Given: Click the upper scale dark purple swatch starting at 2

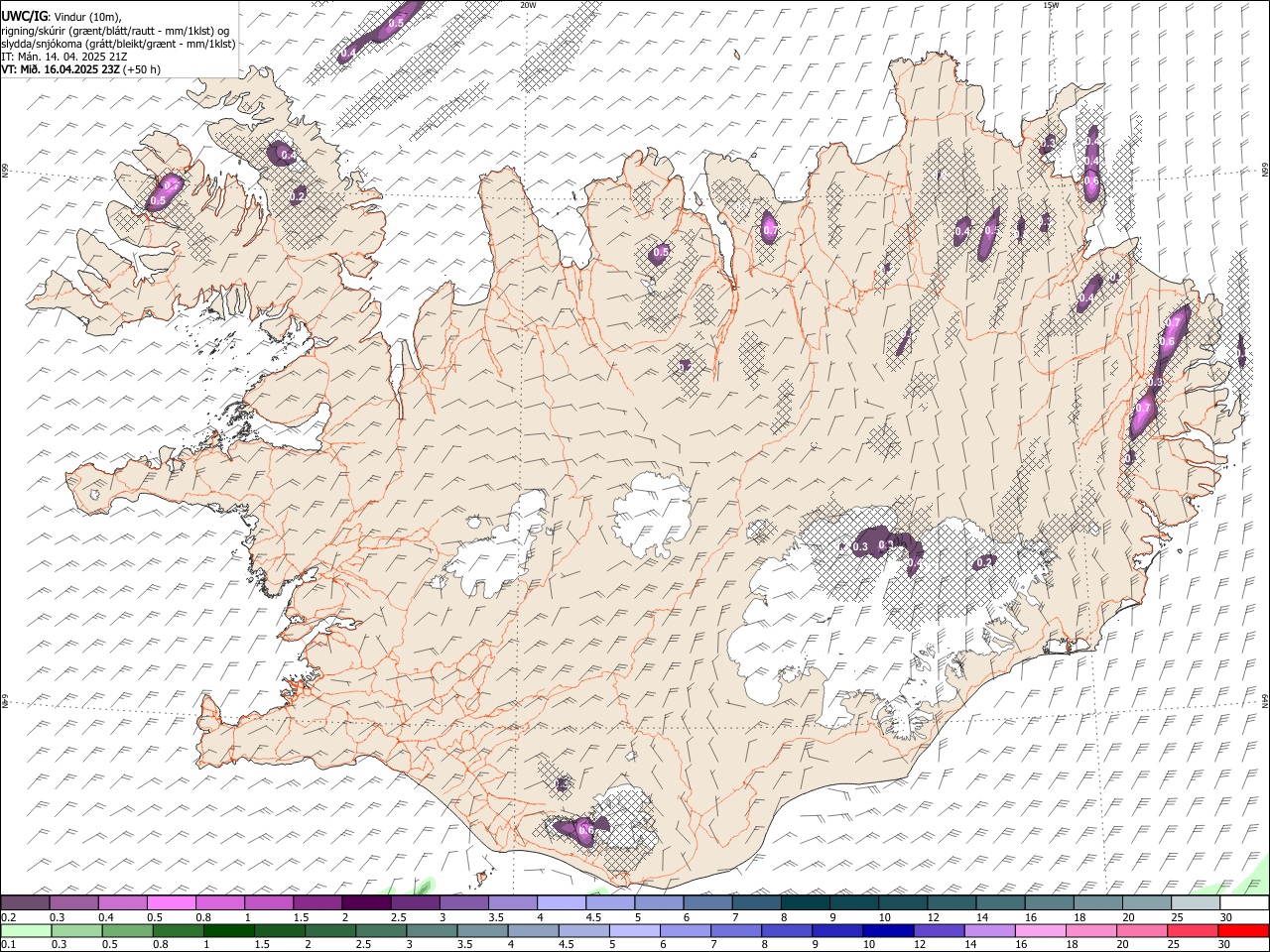Looking at the screenshot, I should 366,903.
